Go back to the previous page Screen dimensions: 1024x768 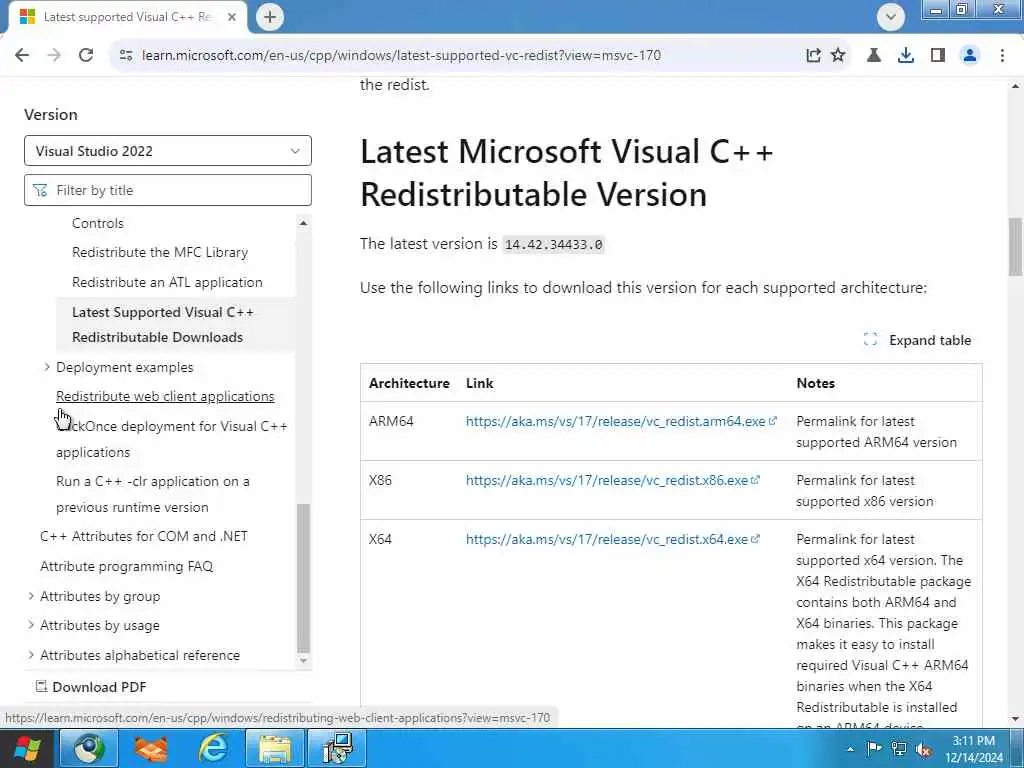(x=22, y=56)
